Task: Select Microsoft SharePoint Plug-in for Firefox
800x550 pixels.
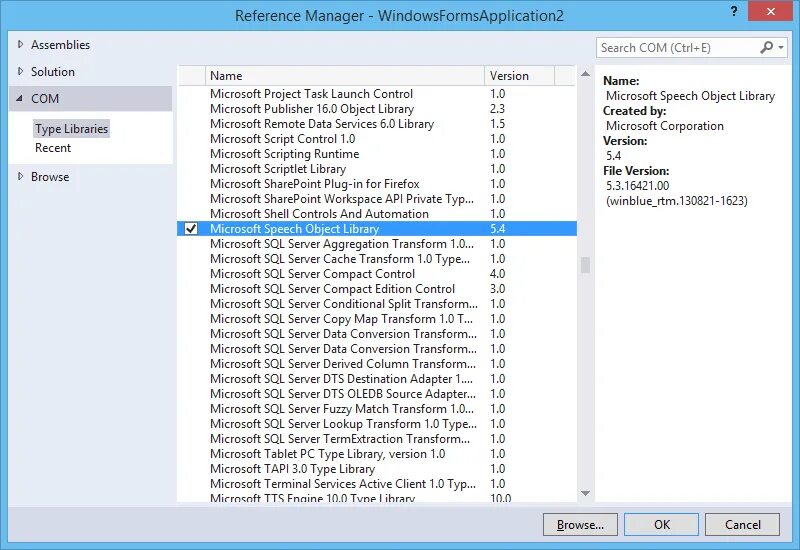Action: pyautogui.click(x=377, y=184)
